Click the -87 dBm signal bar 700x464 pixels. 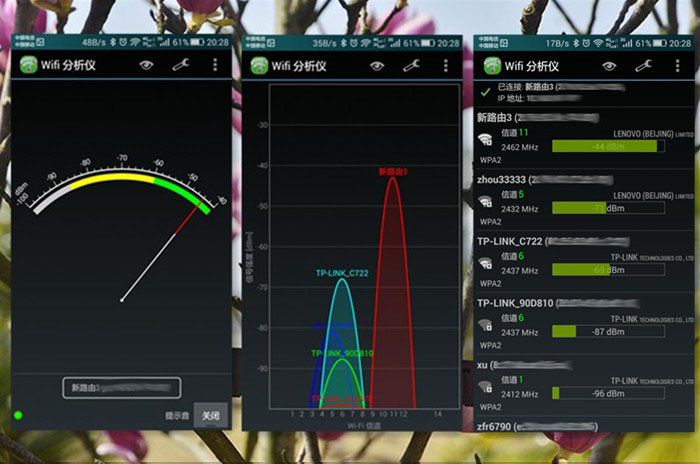coord(608,331)
